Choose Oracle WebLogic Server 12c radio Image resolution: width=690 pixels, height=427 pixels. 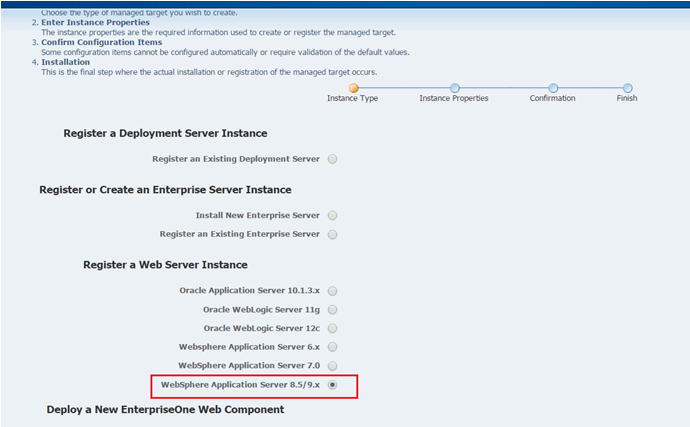pyautogui.click(x=333, y=328)
